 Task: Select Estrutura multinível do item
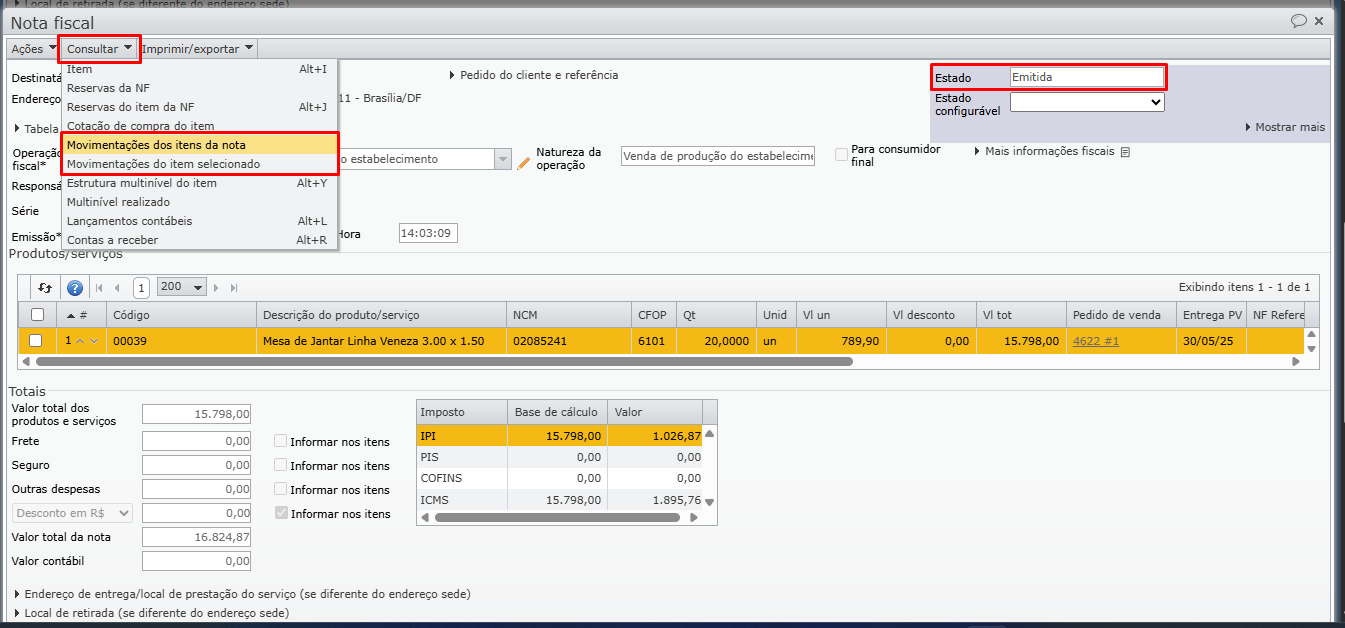[x=200, y=183]
